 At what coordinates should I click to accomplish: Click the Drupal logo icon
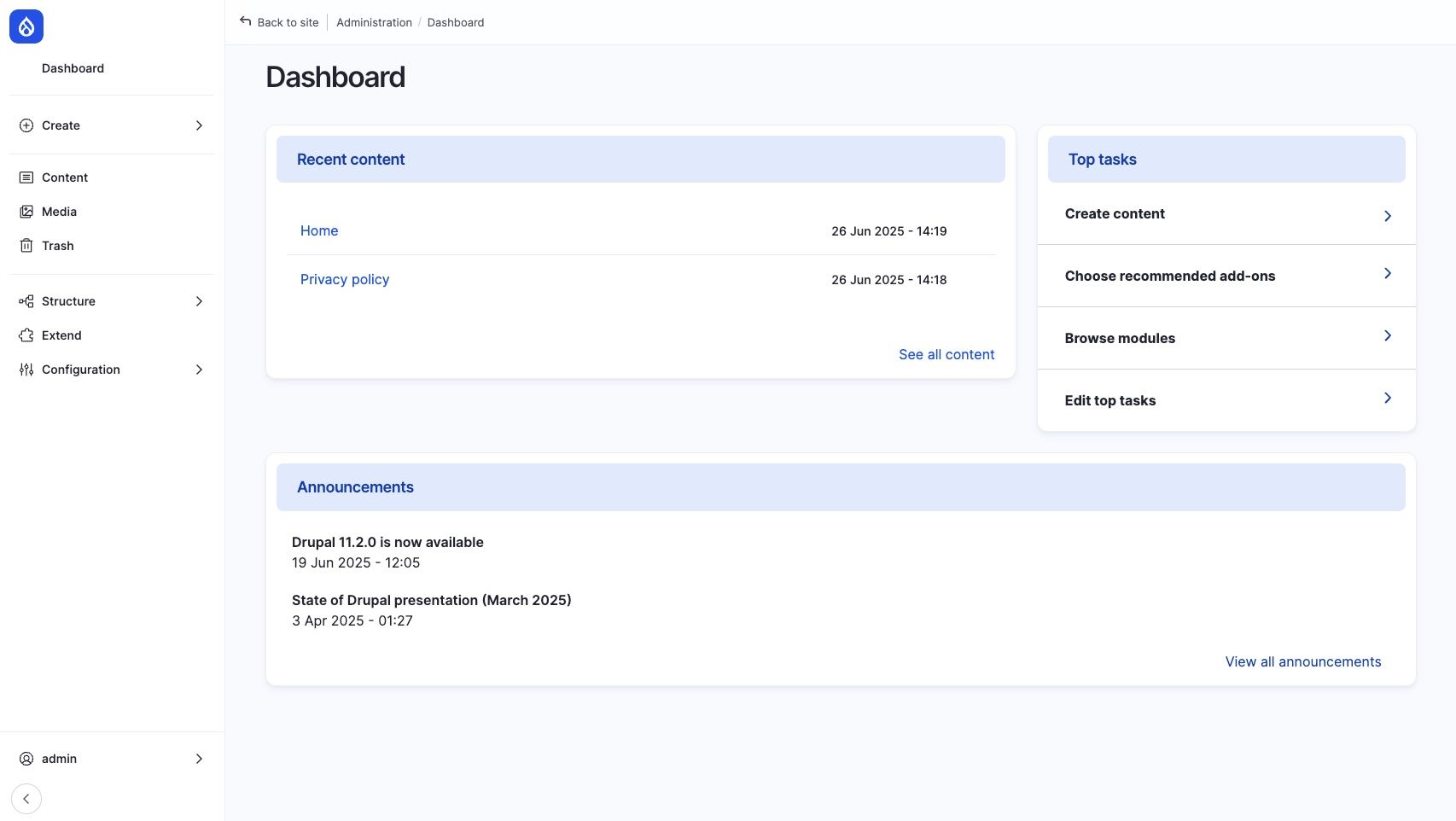click(26, 27)
